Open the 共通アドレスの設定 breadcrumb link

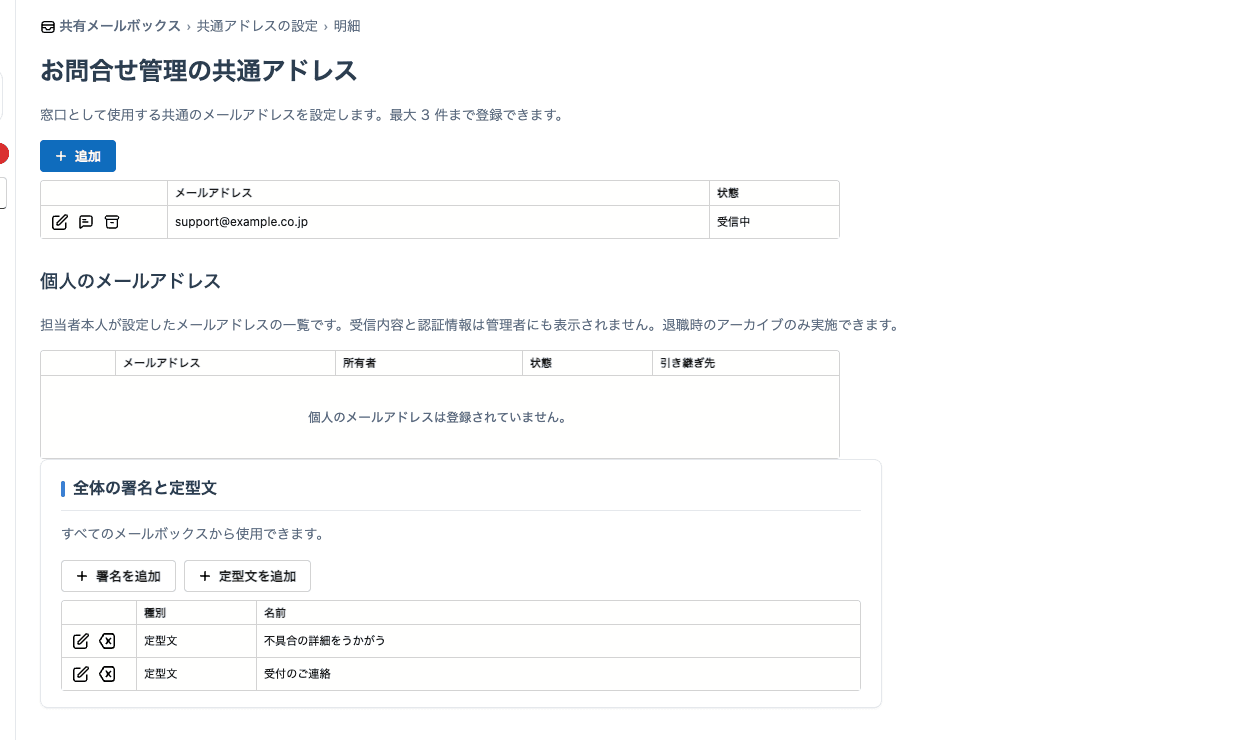pyautogui.click(x=257, y=26)
